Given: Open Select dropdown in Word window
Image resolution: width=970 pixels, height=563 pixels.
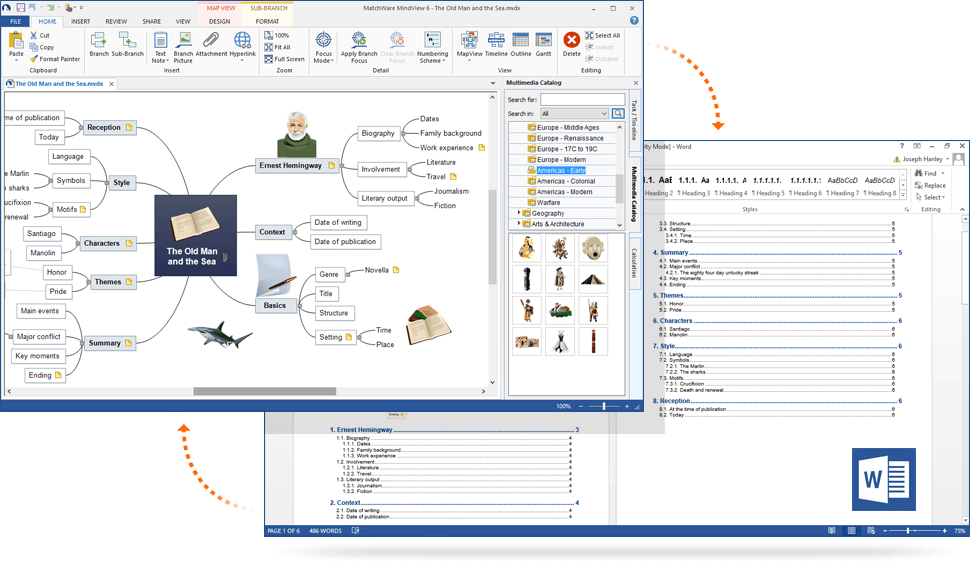Looking at the screenshot, I should coord(943,197).
